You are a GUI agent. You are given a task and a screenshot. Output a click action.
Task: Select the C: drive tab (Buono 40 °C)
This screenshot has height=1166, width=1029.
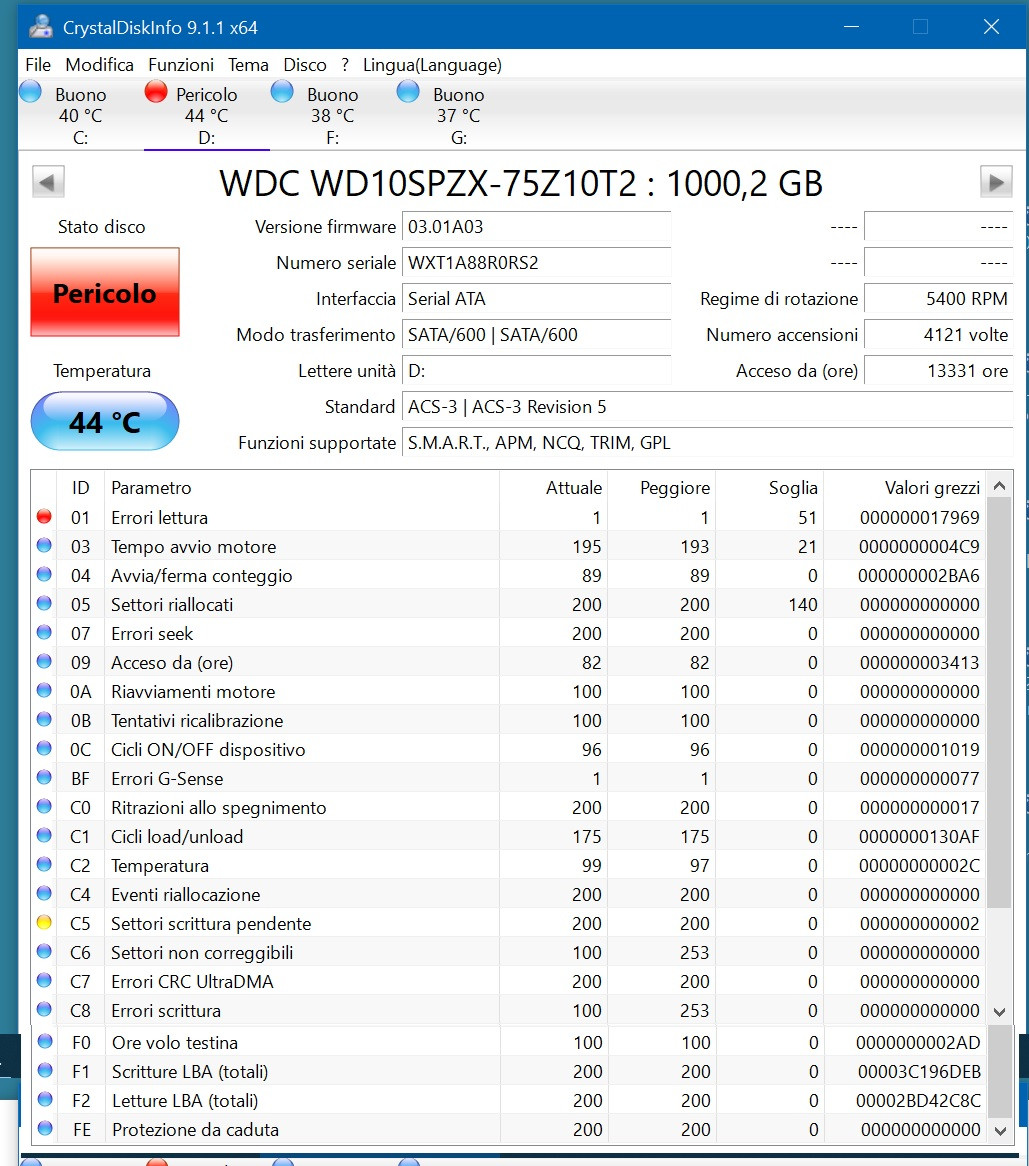pos(80,115)
